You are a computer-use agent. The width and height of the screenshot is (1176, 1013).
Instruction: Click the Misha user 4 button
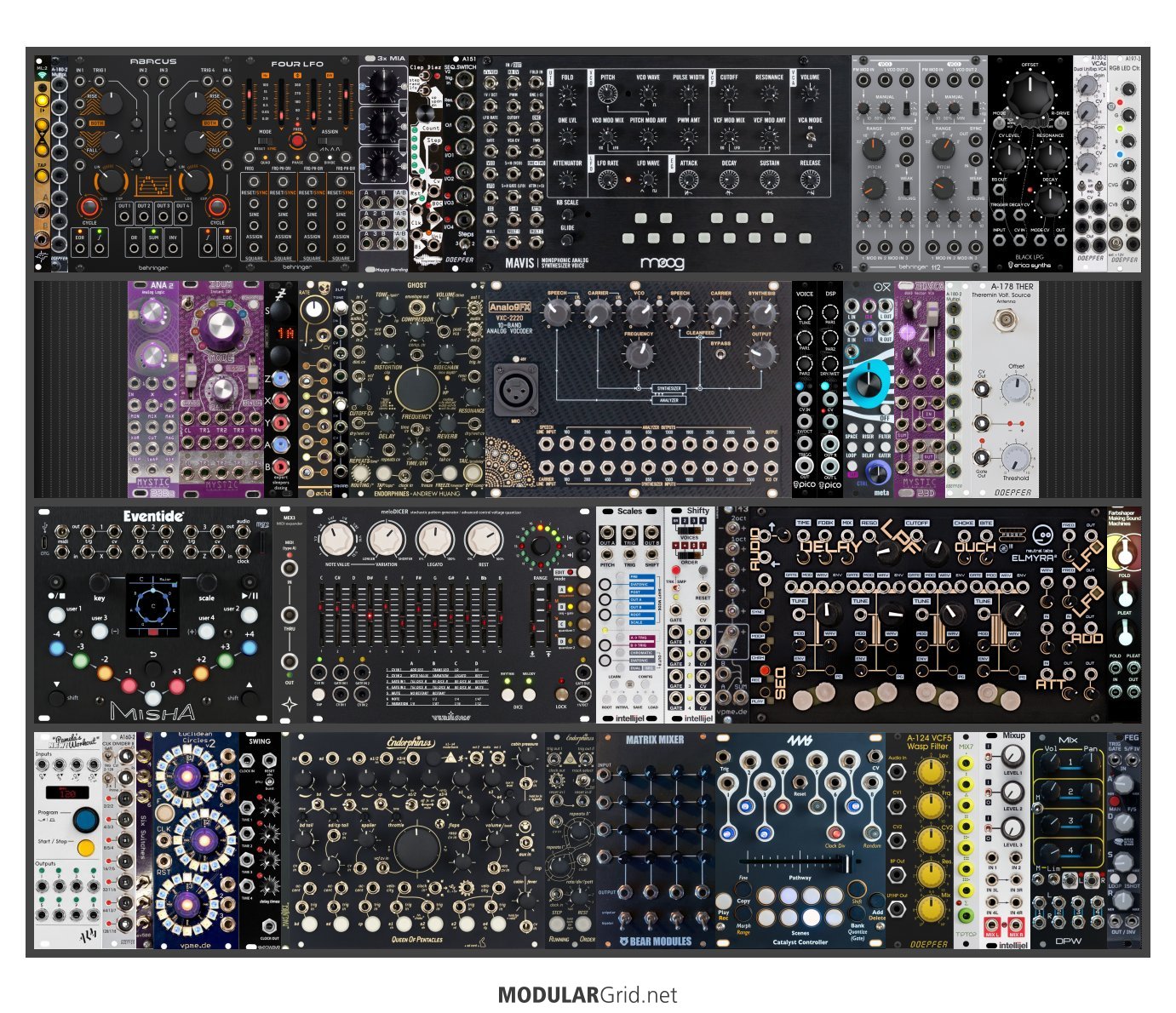[206, 631]
